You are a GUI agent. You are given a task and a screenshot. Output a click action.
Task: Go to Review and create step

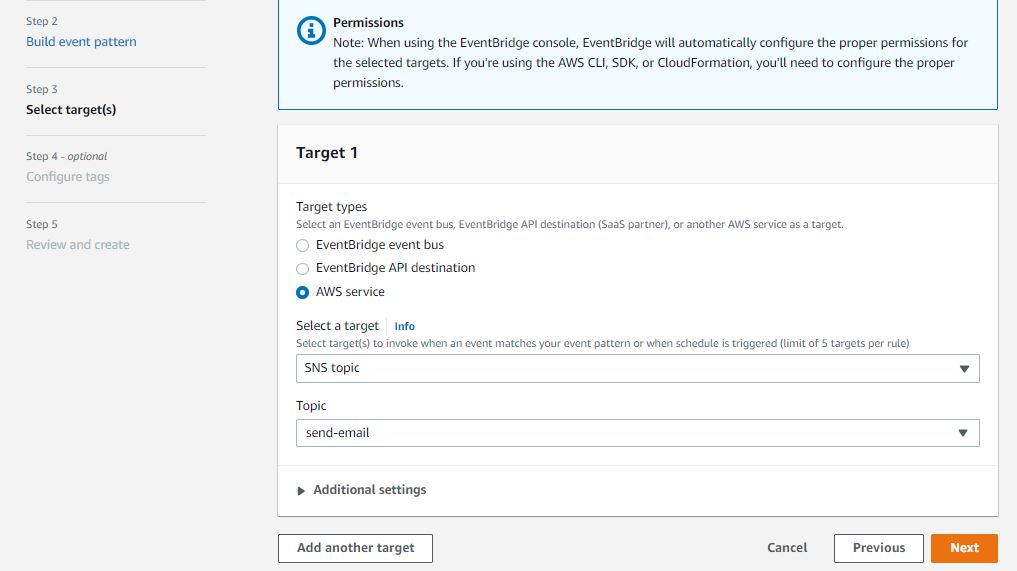point(78,245)
